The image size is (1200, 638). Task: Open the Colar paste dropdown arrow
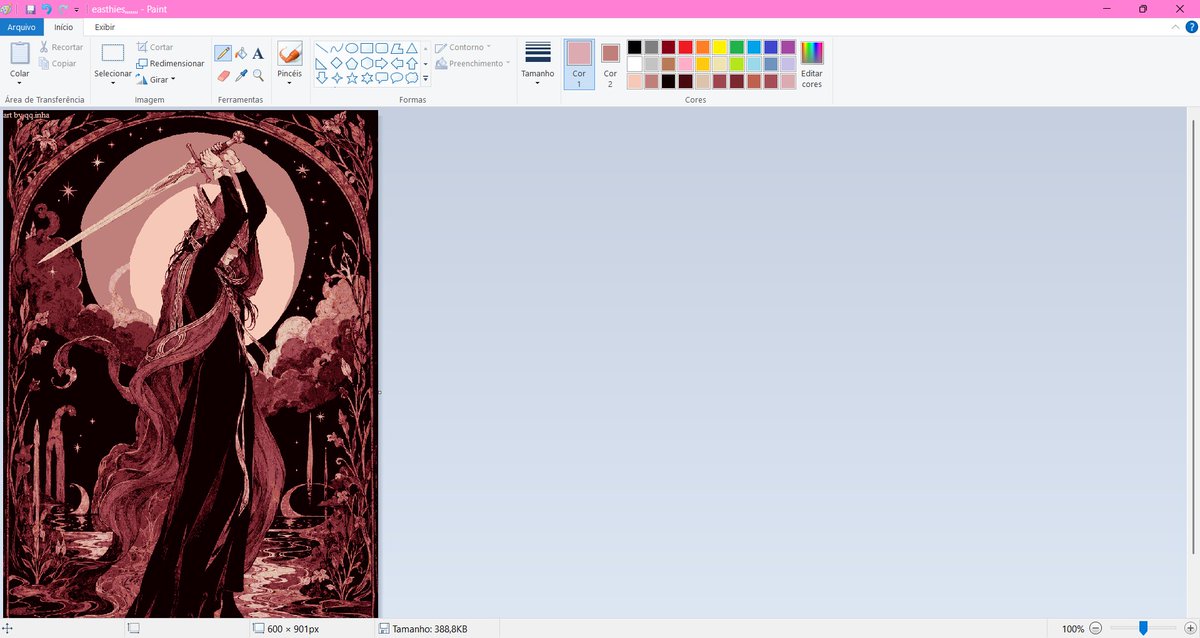[19, 83]
